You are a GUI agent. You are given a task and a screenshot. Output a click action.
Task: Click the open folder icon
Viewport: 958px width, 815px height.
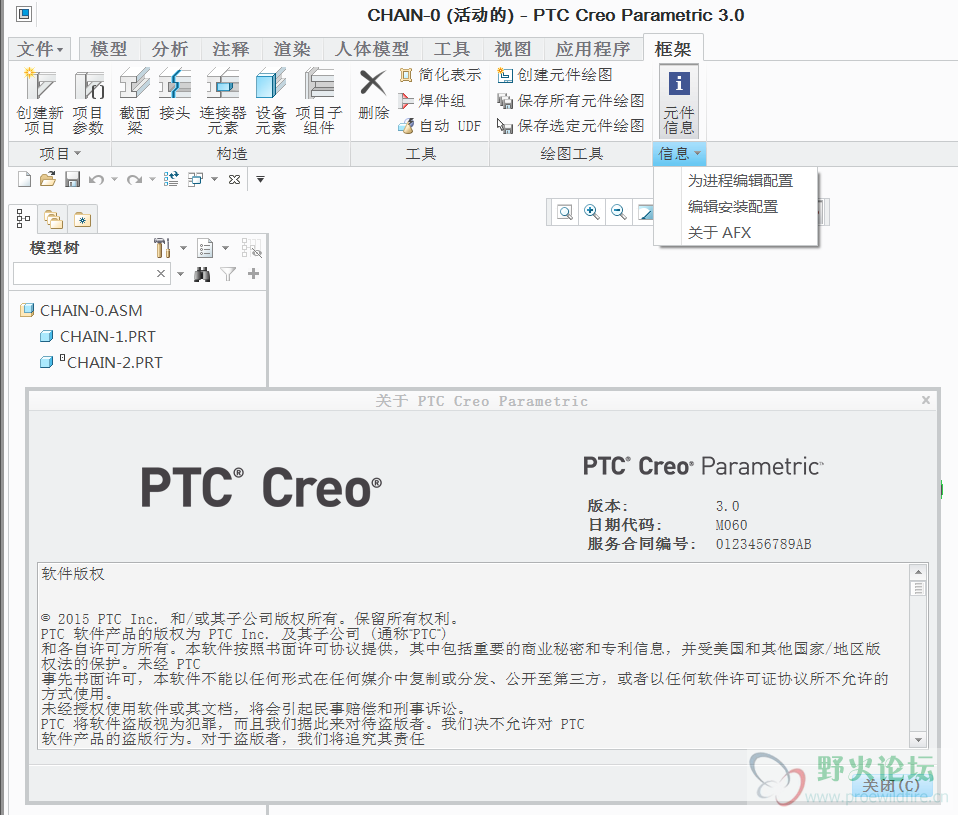click(48, 179)
